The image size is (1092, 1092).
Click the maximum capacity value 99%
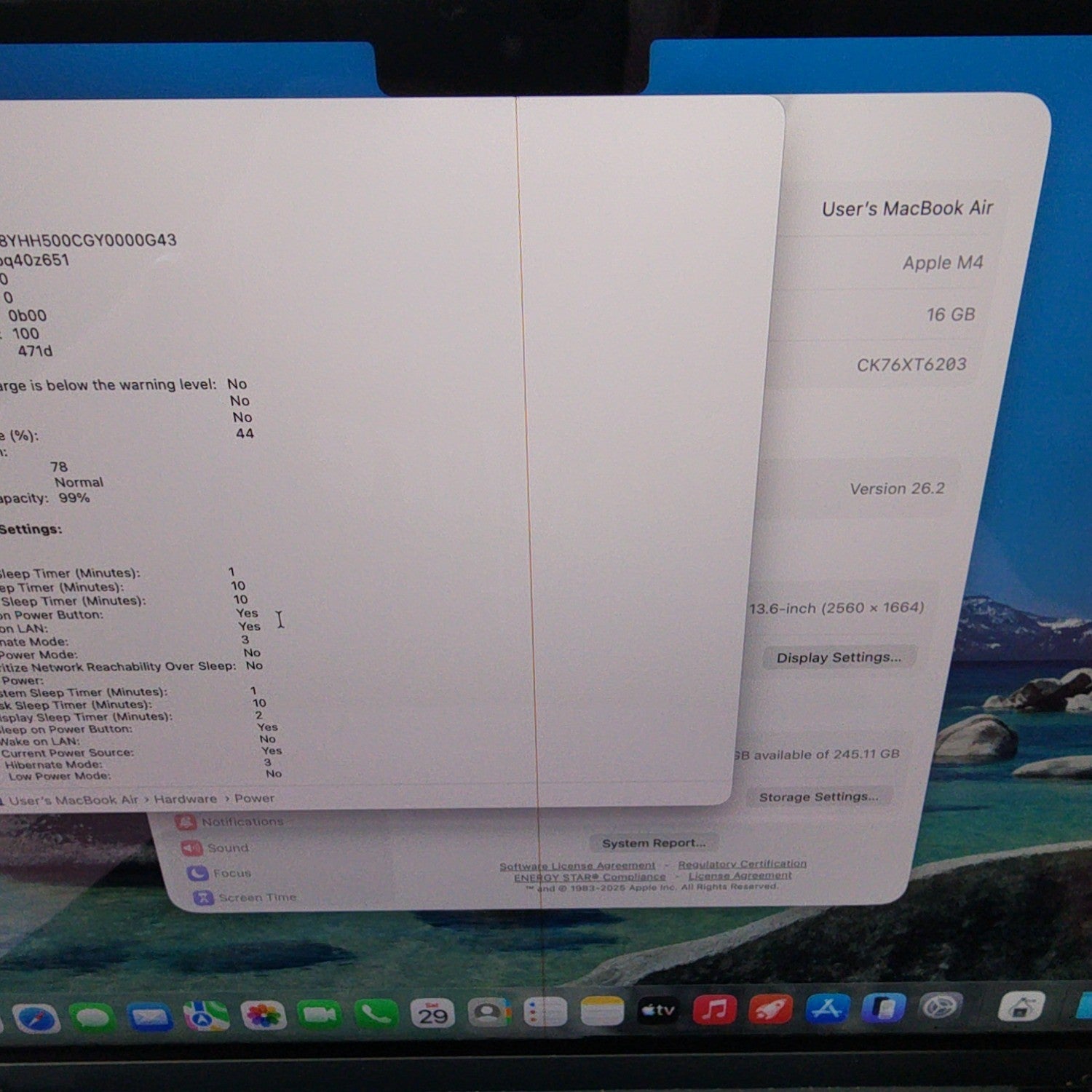(x=74, y=498)
